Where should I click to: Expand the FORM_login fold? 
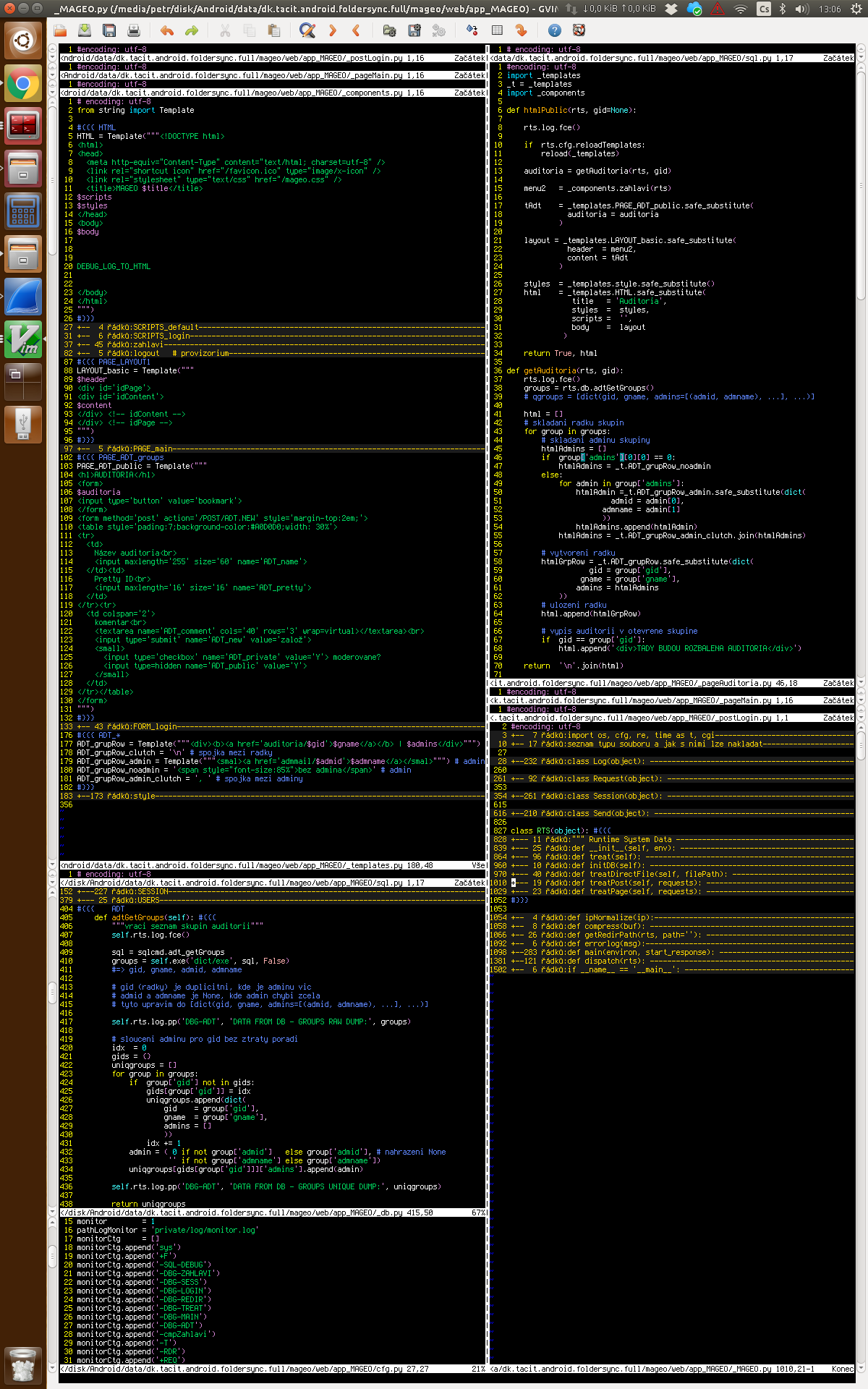pyautogui.click(x=273, y=726)
